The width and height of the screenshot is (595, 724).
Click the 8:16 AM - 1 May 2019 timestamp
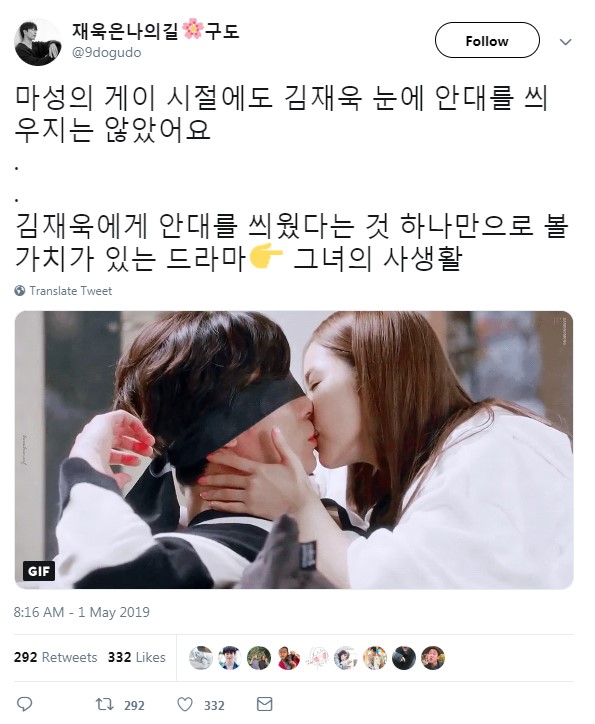[82, 612]
